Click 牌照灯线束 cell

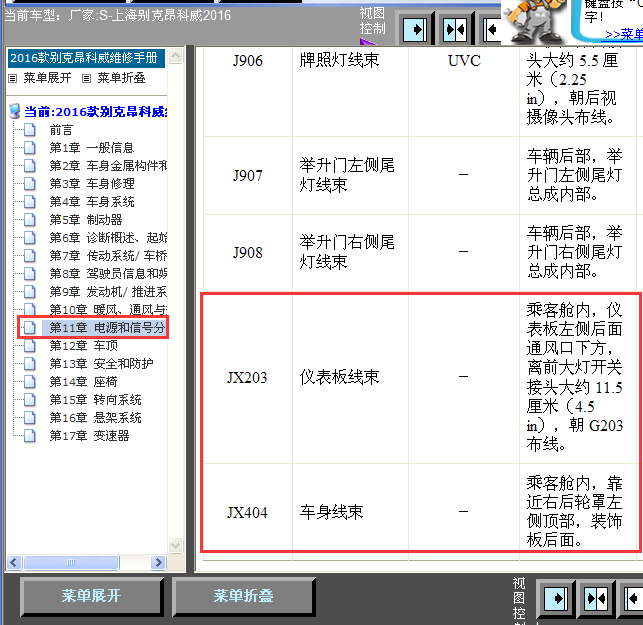point(339,61)
